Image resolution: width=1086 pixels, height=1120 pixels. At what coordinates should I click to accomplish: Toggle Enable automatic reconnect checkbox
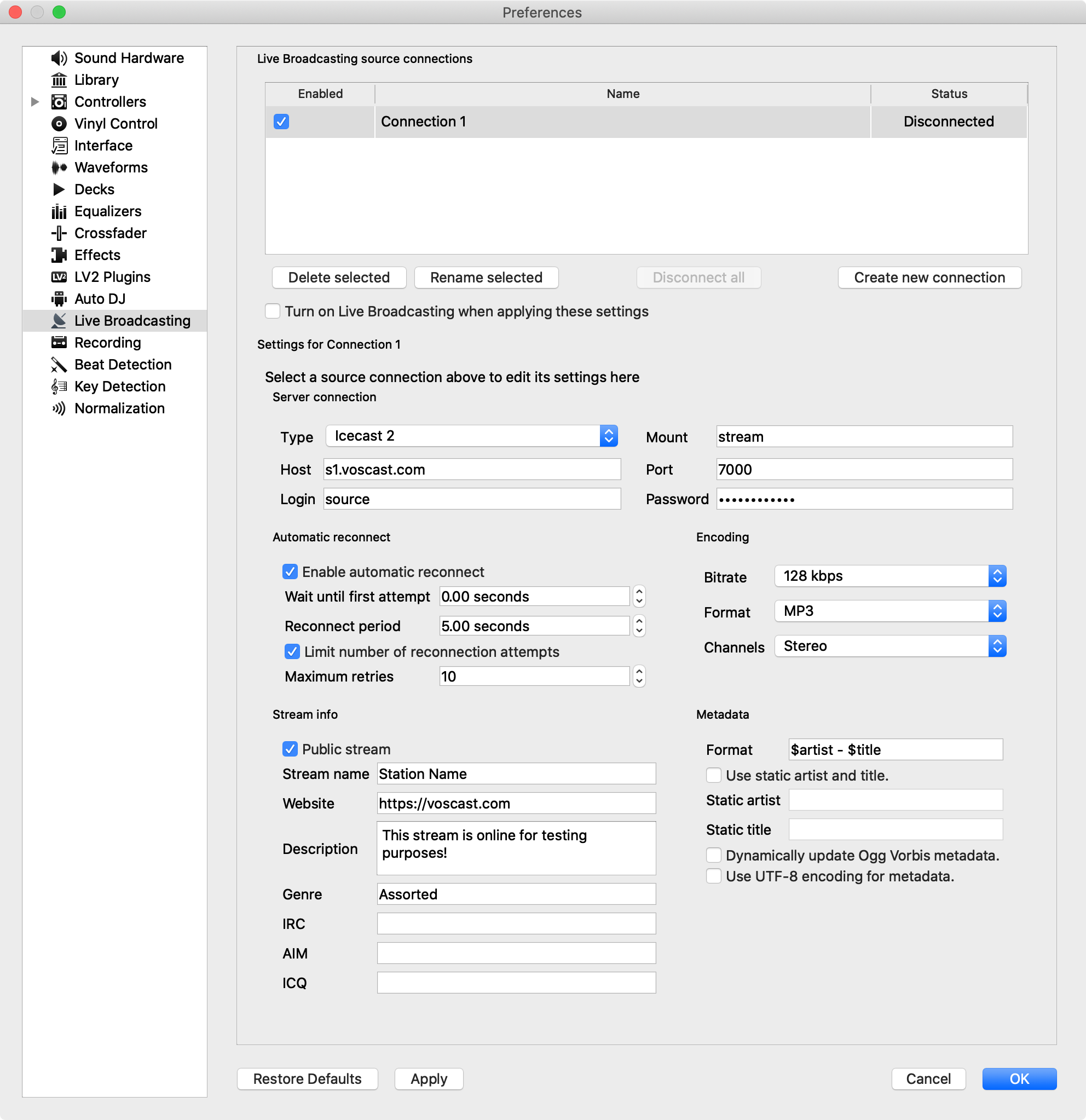point(290,571)
